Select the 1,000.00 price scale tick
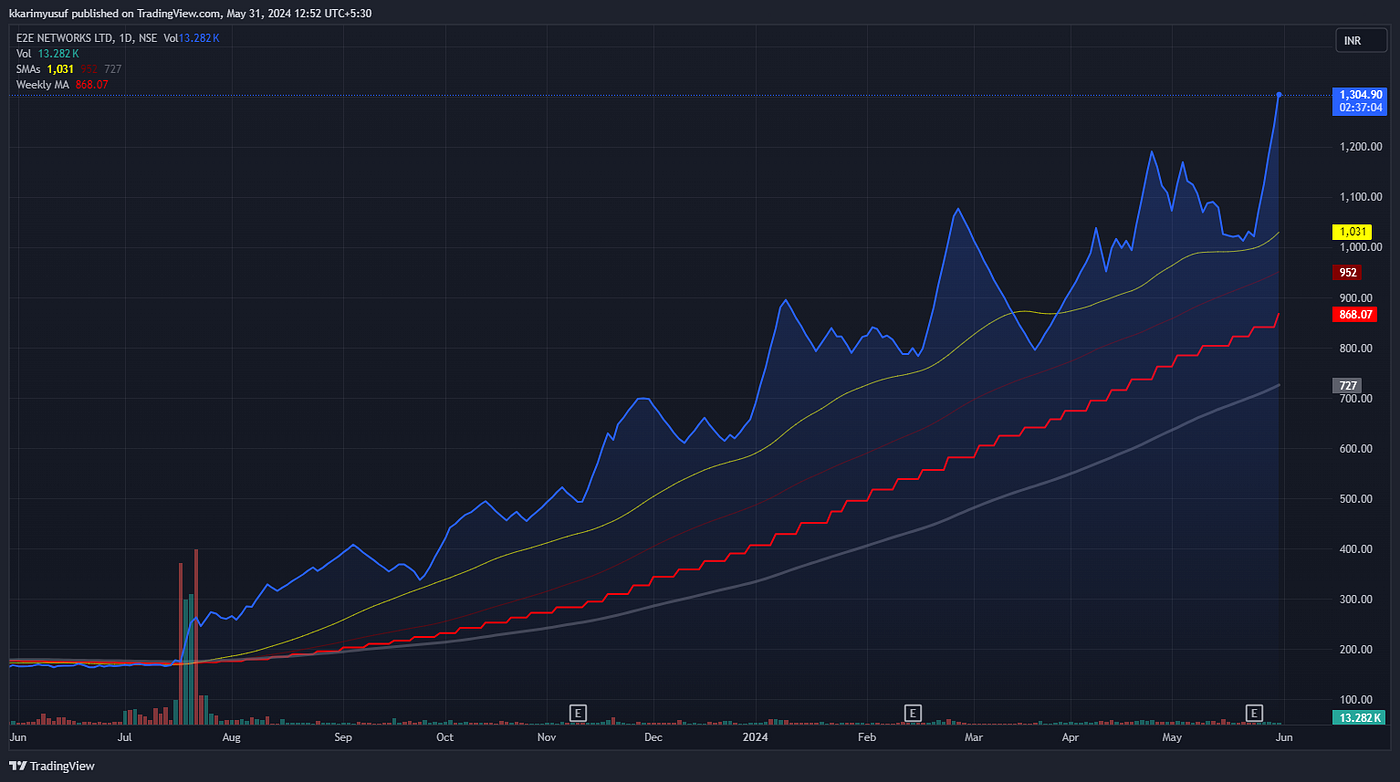This screenshot has height=782, width=1400. click(1362, 247)
